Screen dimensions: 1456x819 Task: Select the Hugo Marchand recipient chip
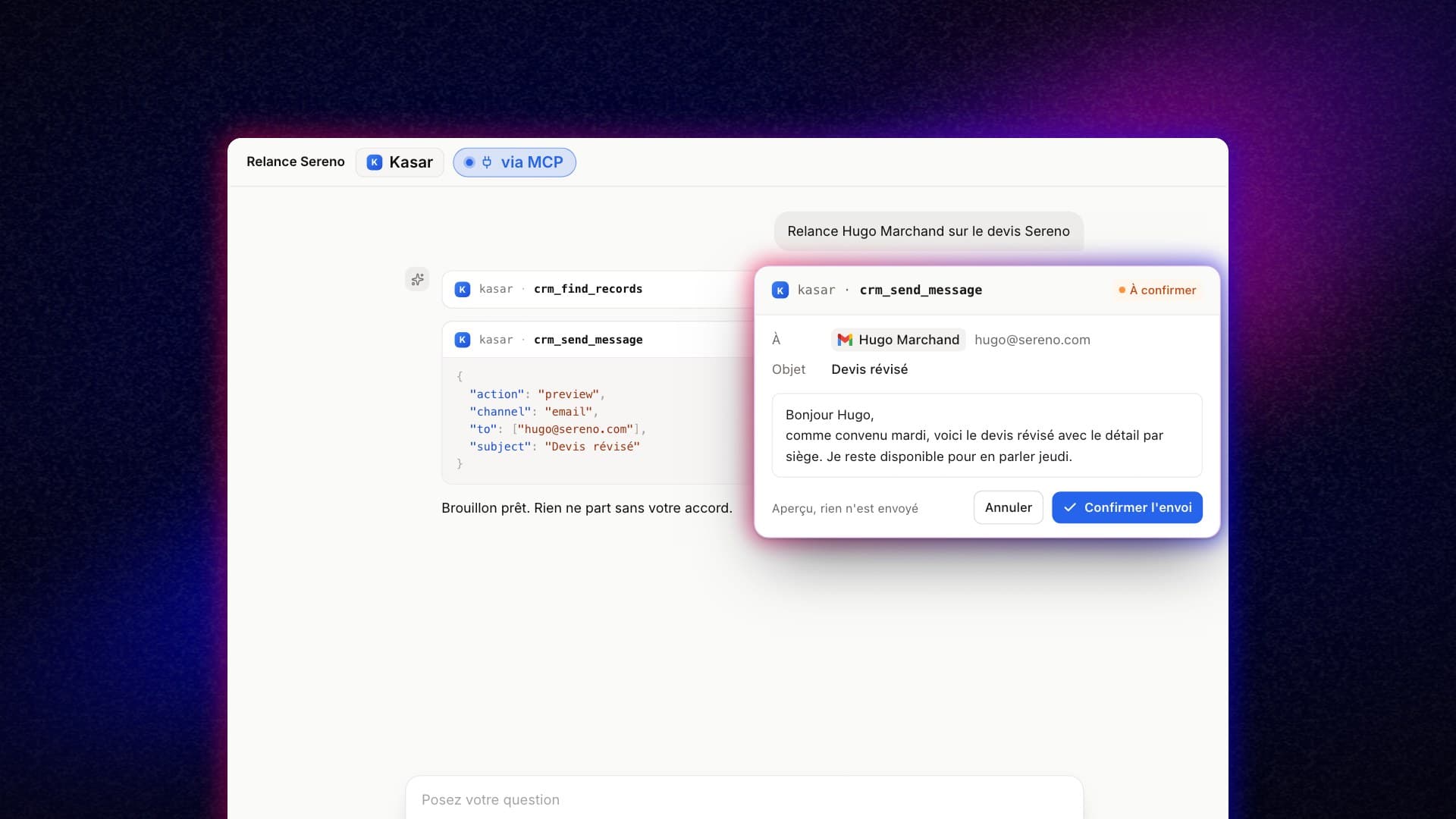pyautogui.click(x=898, y=340)
